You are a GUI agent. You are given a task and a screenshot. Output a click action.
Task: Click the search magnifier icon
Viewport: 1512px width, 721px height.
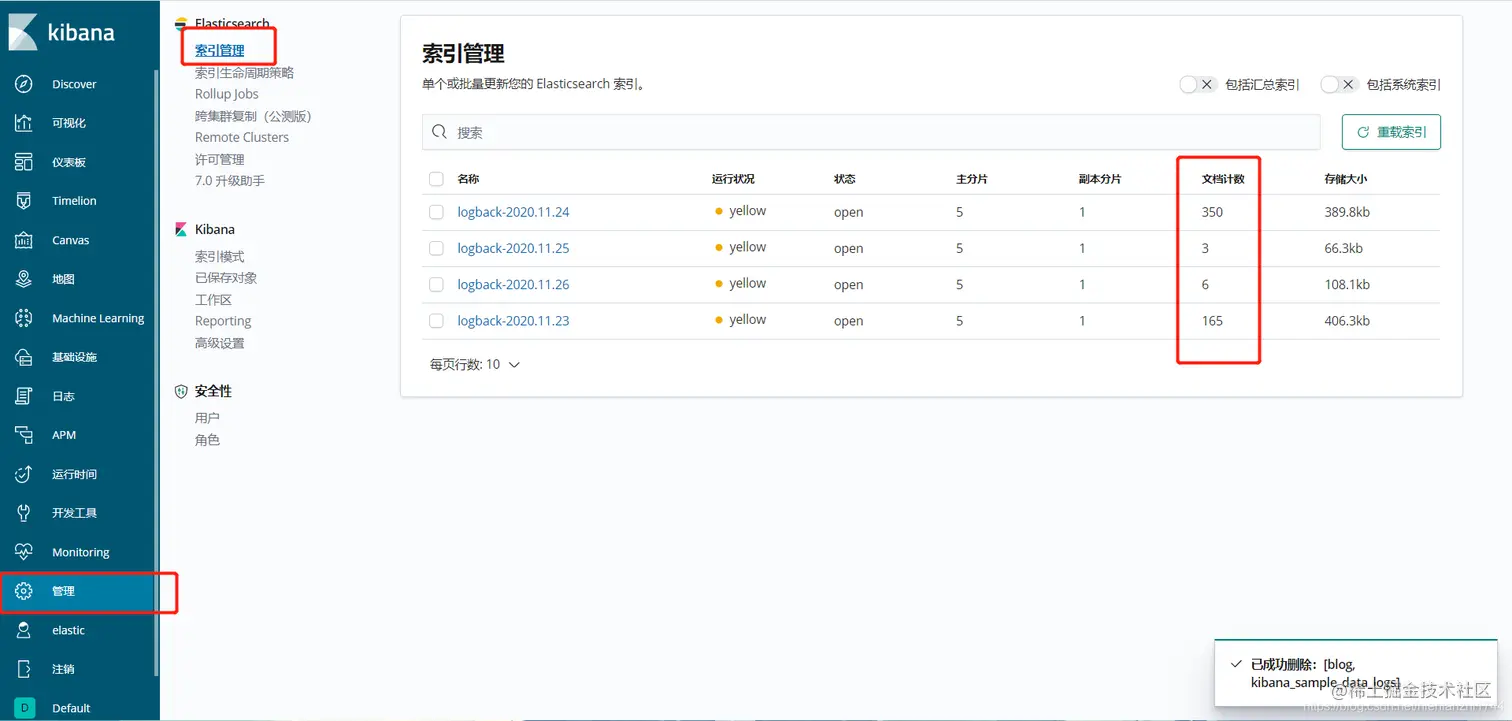(x=439, y=132)
